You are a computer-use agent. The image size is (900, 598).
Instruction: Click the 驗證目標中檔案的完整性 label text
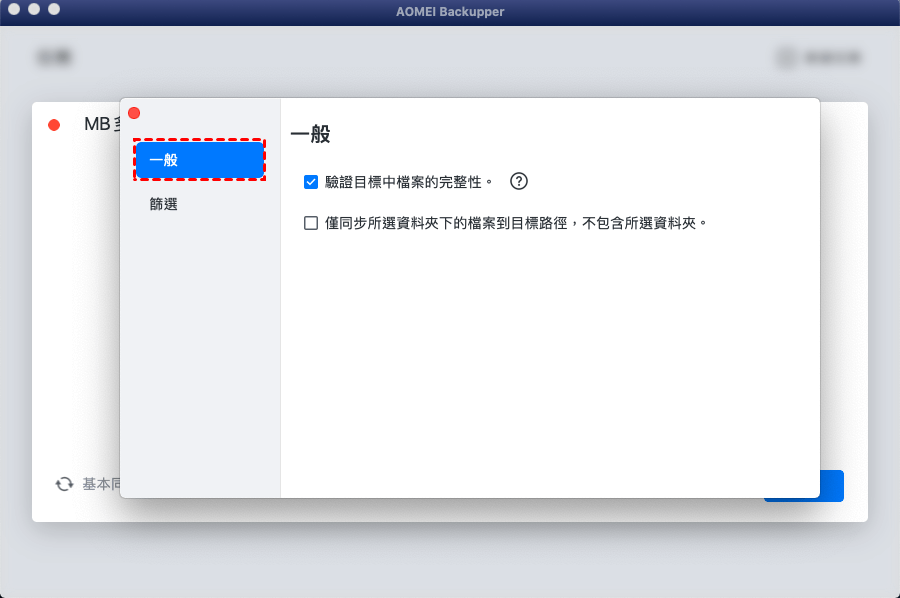tap(409, 182)
